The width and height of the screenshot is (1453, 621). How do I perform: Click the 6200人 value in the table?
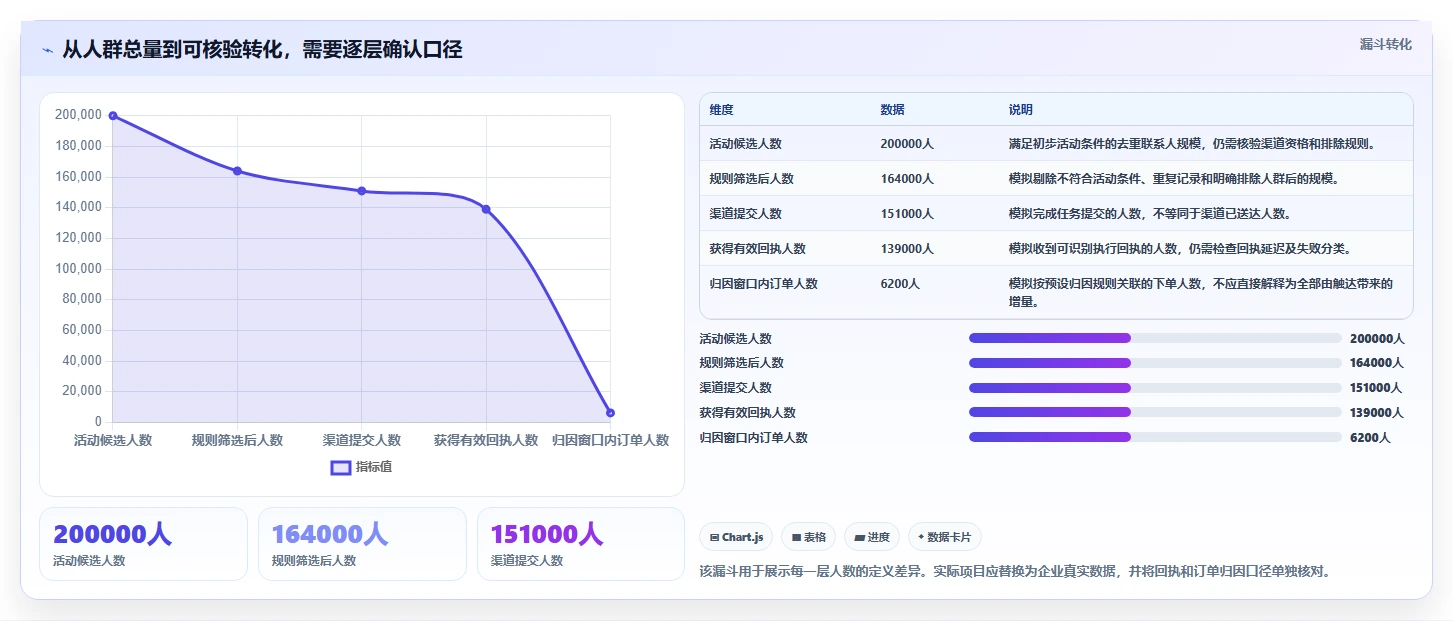pyautogui.click(x=900, y=284)
